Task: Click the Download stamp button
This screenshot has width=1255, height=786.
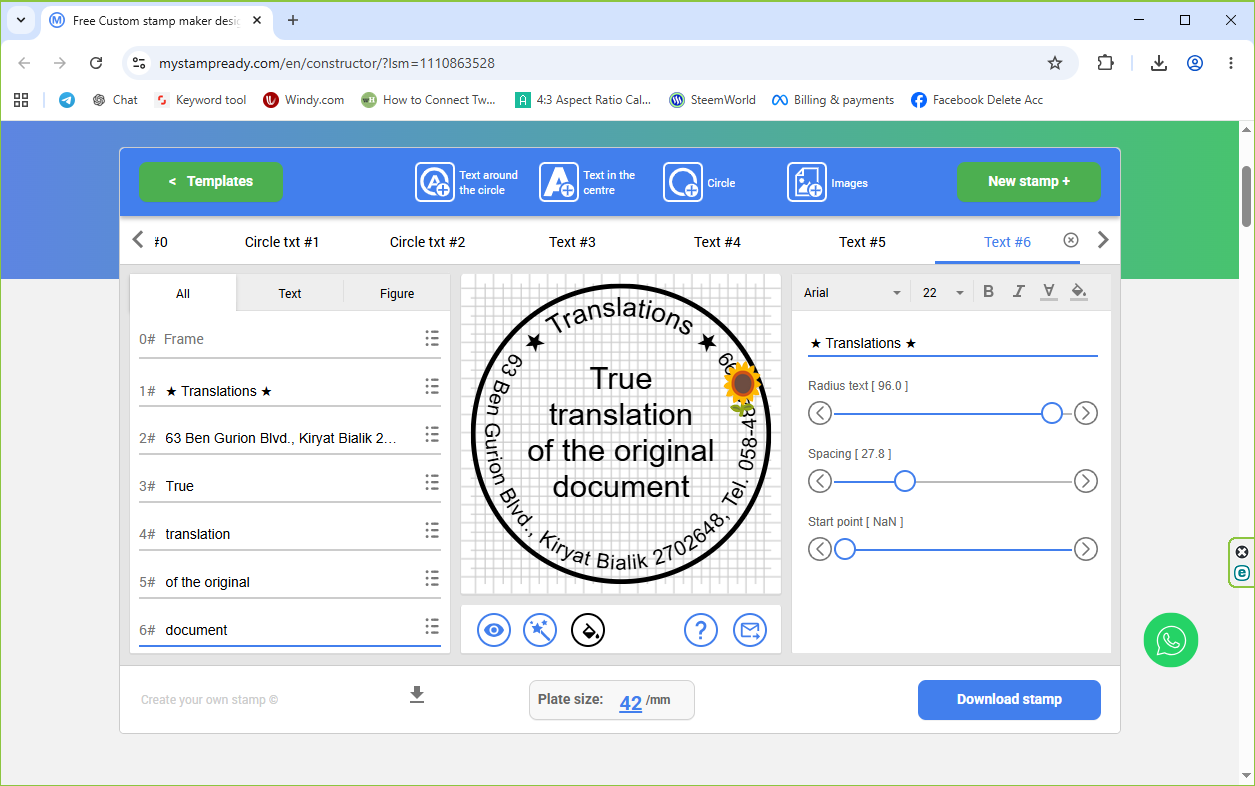Action: coord(1009,700)
